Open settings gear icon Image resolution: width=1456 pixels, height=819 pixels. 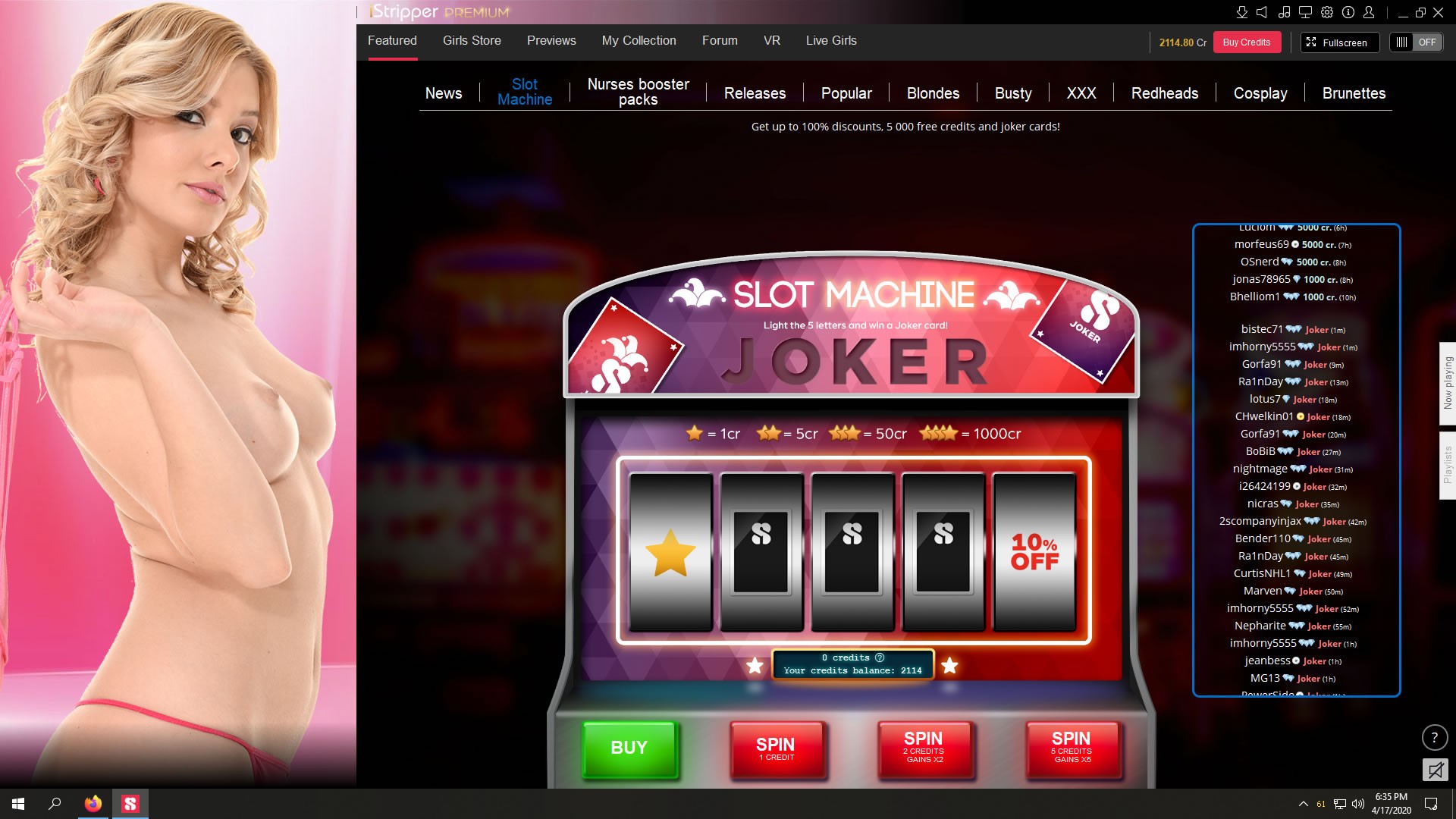(1327, 12)
